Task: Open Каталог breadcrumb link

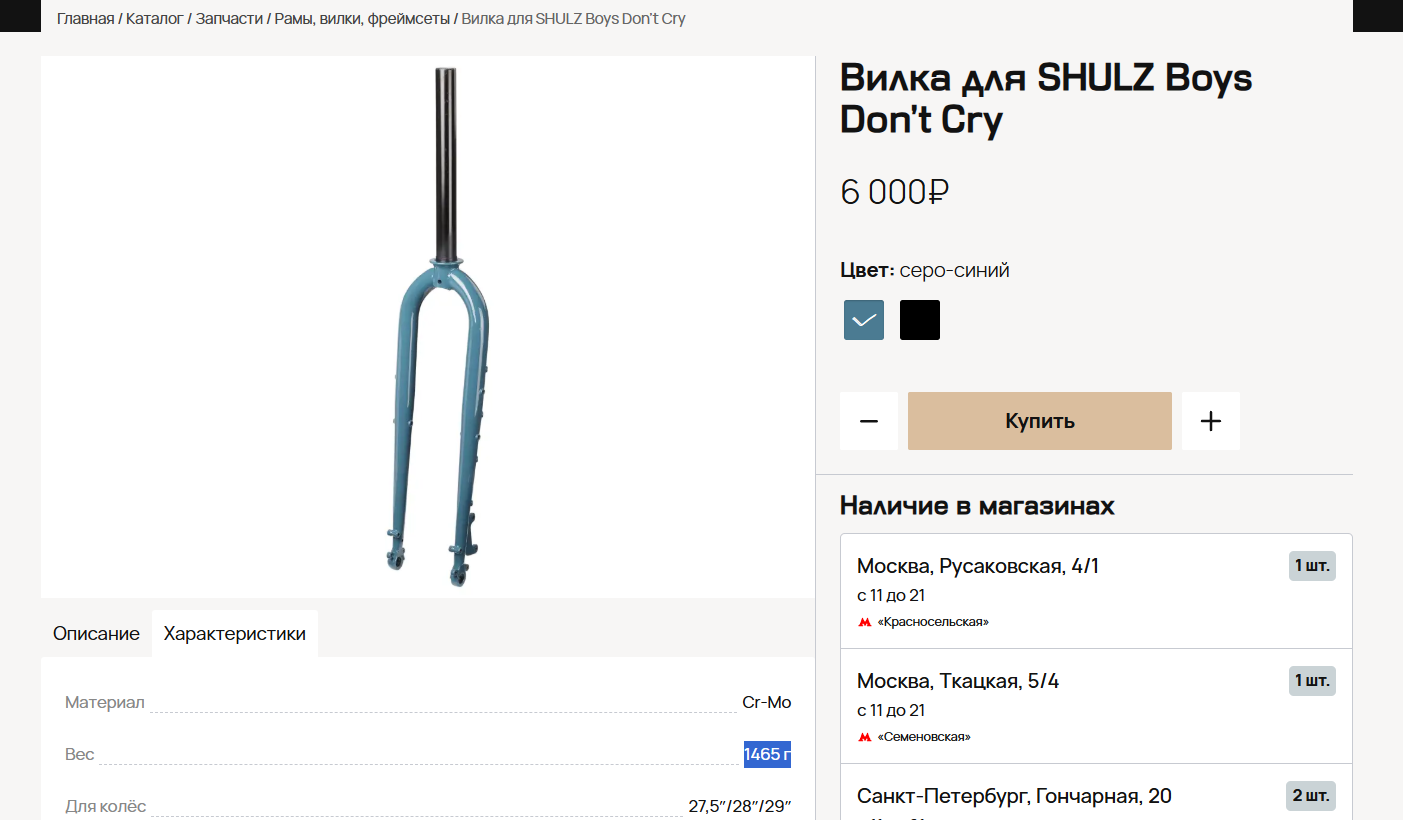Action: [x=155, y=18]
